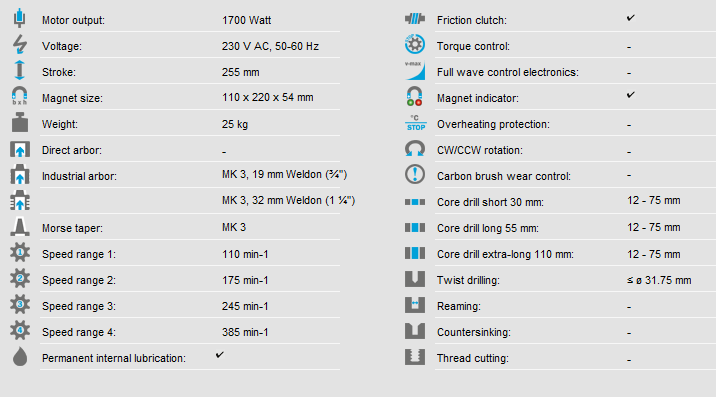Click the Friction clutch checkmark
The height and width of the screenshot is (397, 716).
631,18
